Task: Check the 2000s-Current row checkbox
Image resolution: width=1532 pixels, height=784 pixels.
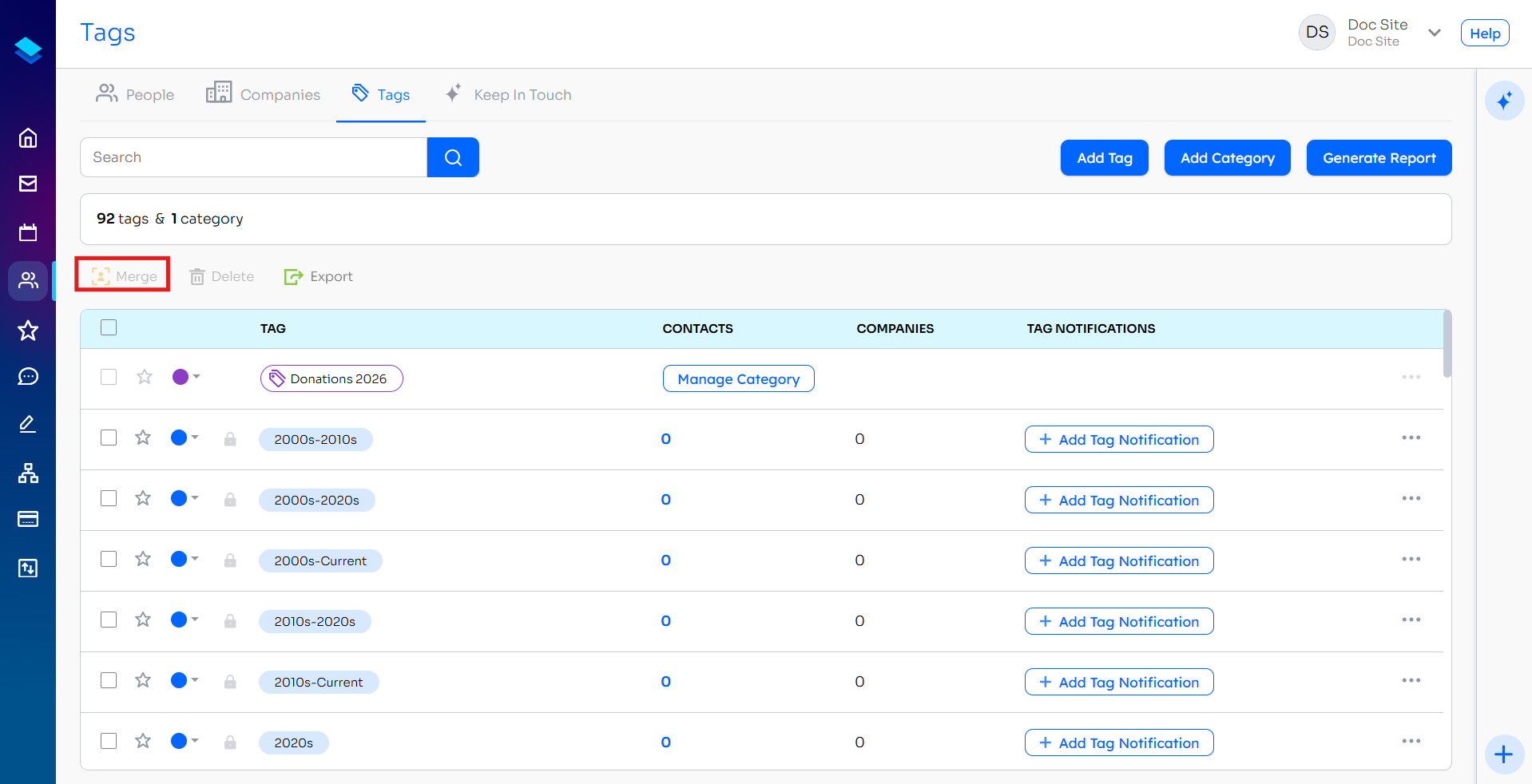Action: [x=109, y=559]
